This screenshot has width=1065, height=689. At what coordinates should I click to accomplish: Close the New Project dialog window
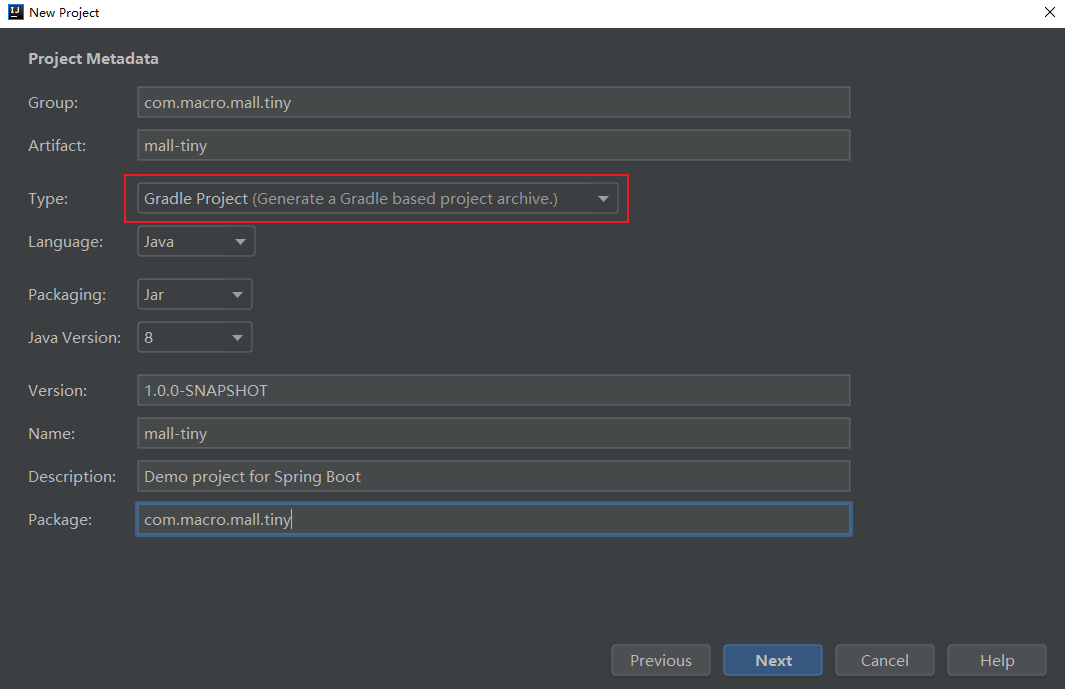point(1050,13)
